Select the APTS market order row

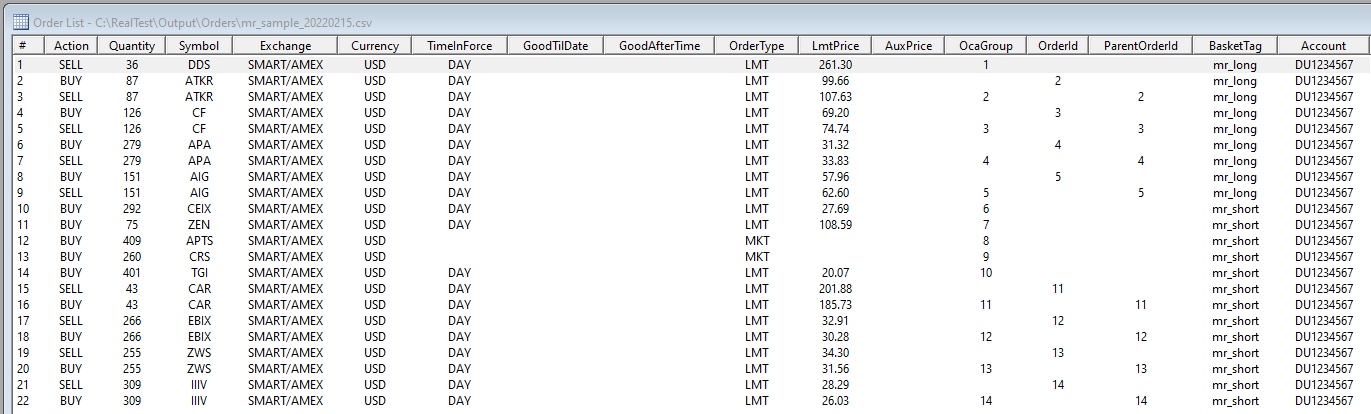coord(198,240)
